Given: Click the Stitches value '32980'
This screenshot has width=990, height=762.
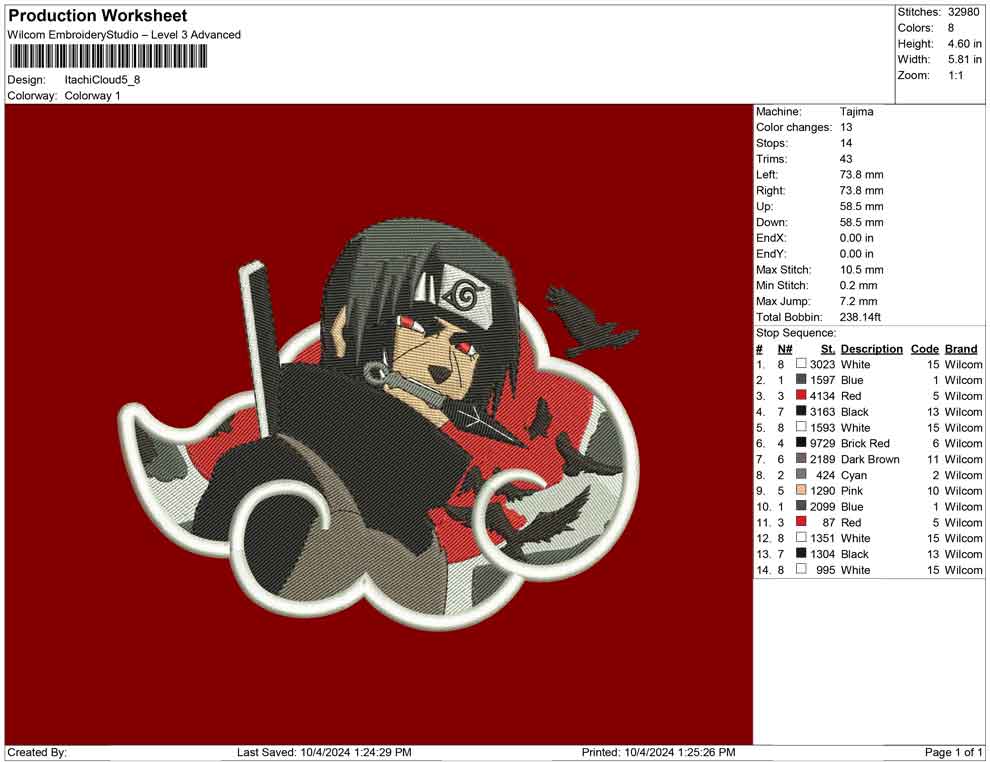Looking at the screenshot, I should click(x=963, y=12).
